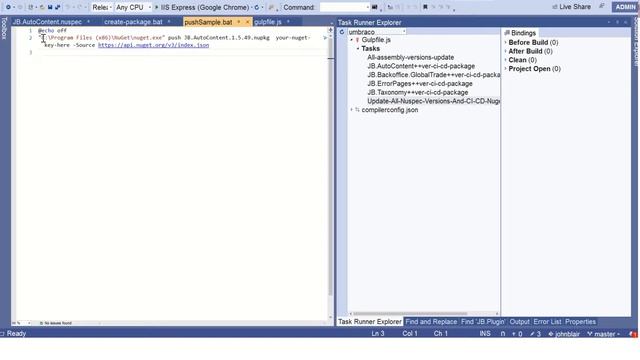The height and width of the screenshot is (360, 640).
Task: Open IIS Express target dropdown arrow
Action: [x=251, y=7]
